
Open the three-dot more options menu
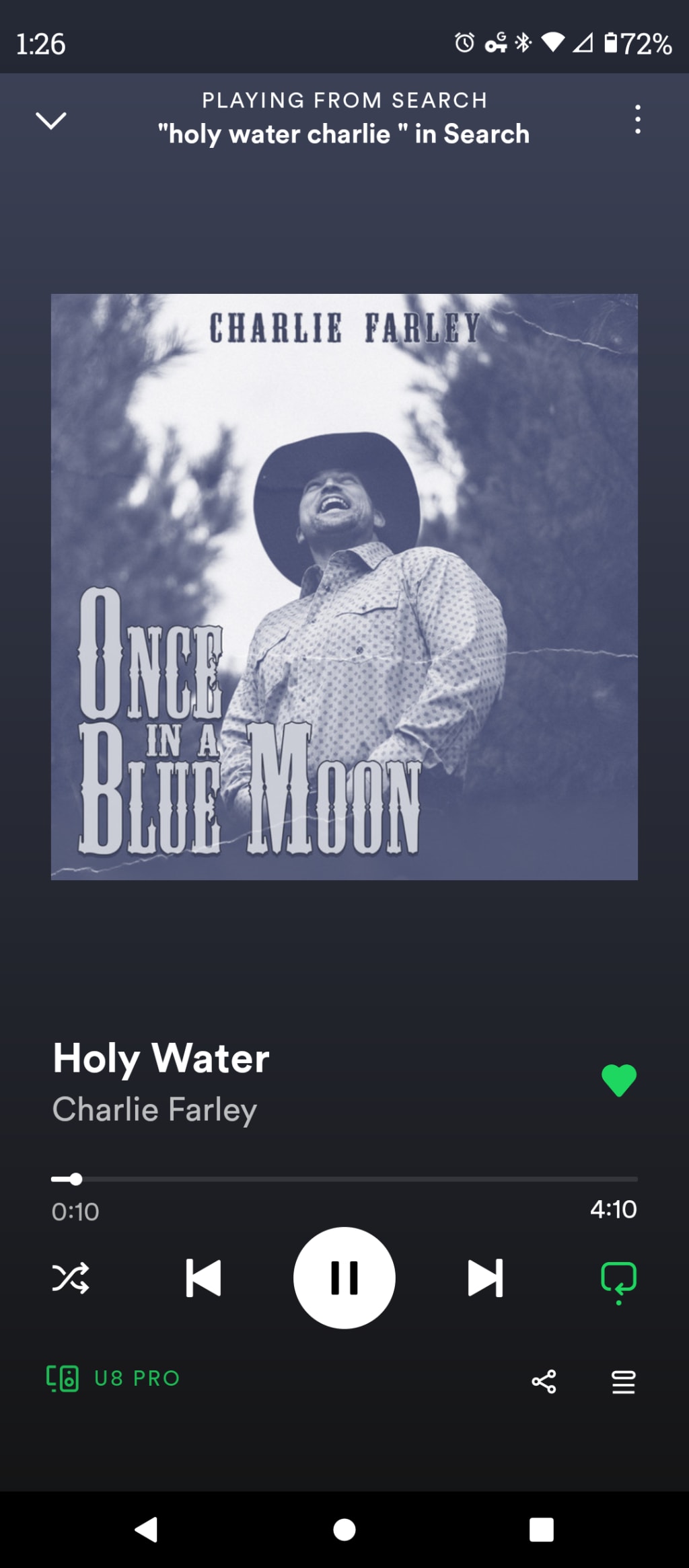[637, 120]
